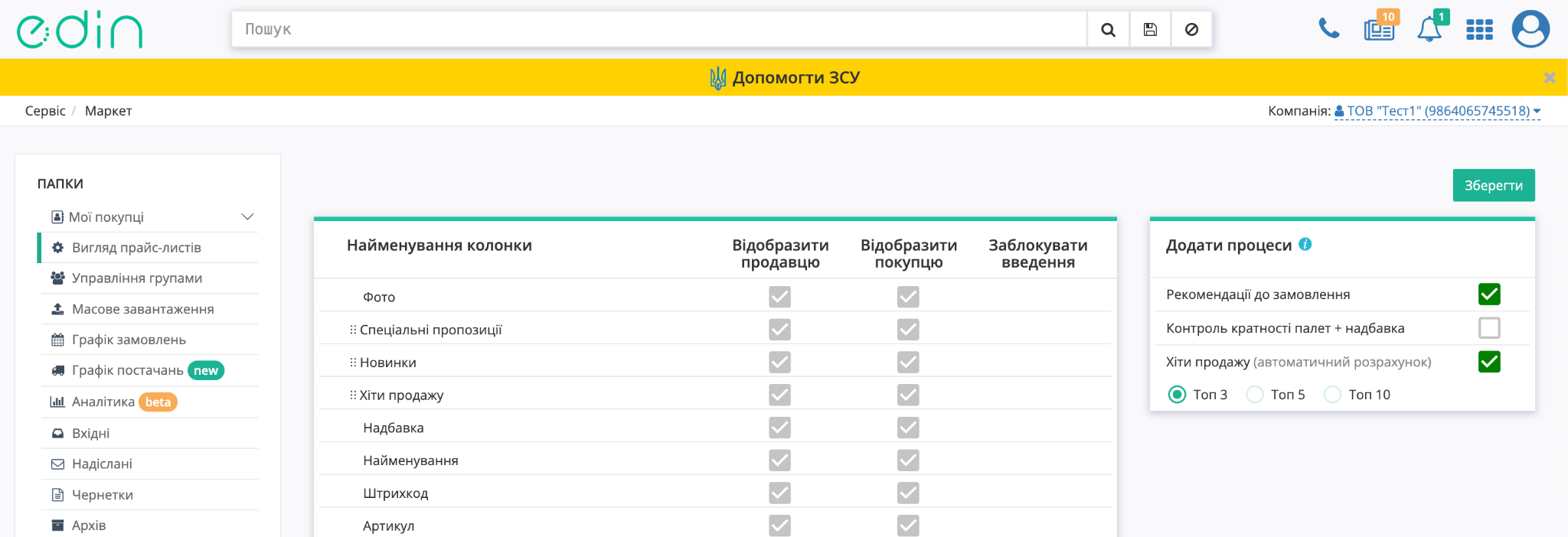Click drag handle icon of Новинки row
1568x537 pixels.
[353, 363]
